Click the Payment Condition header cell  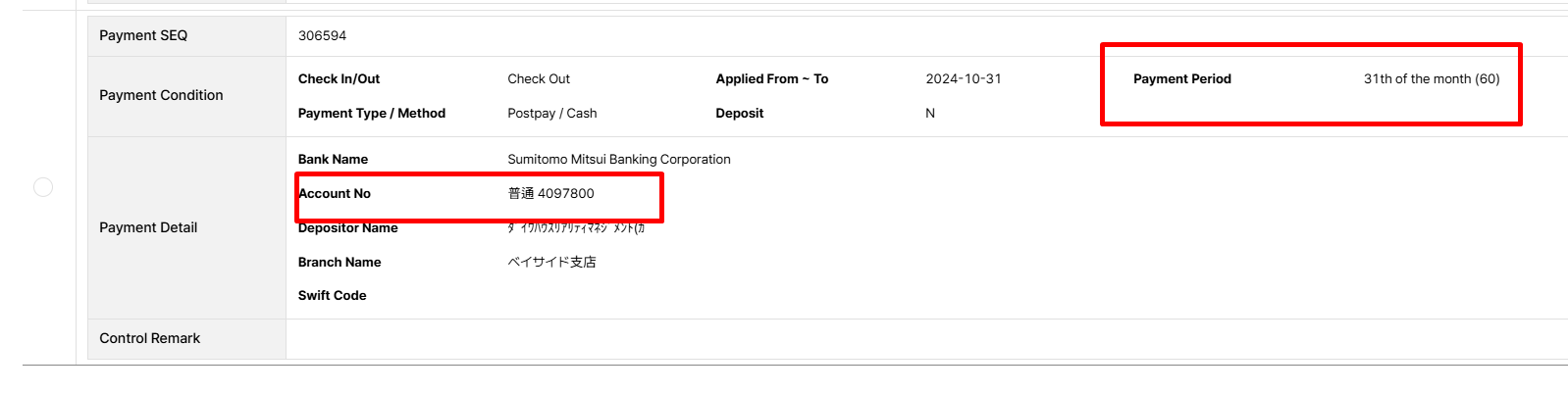161,95
